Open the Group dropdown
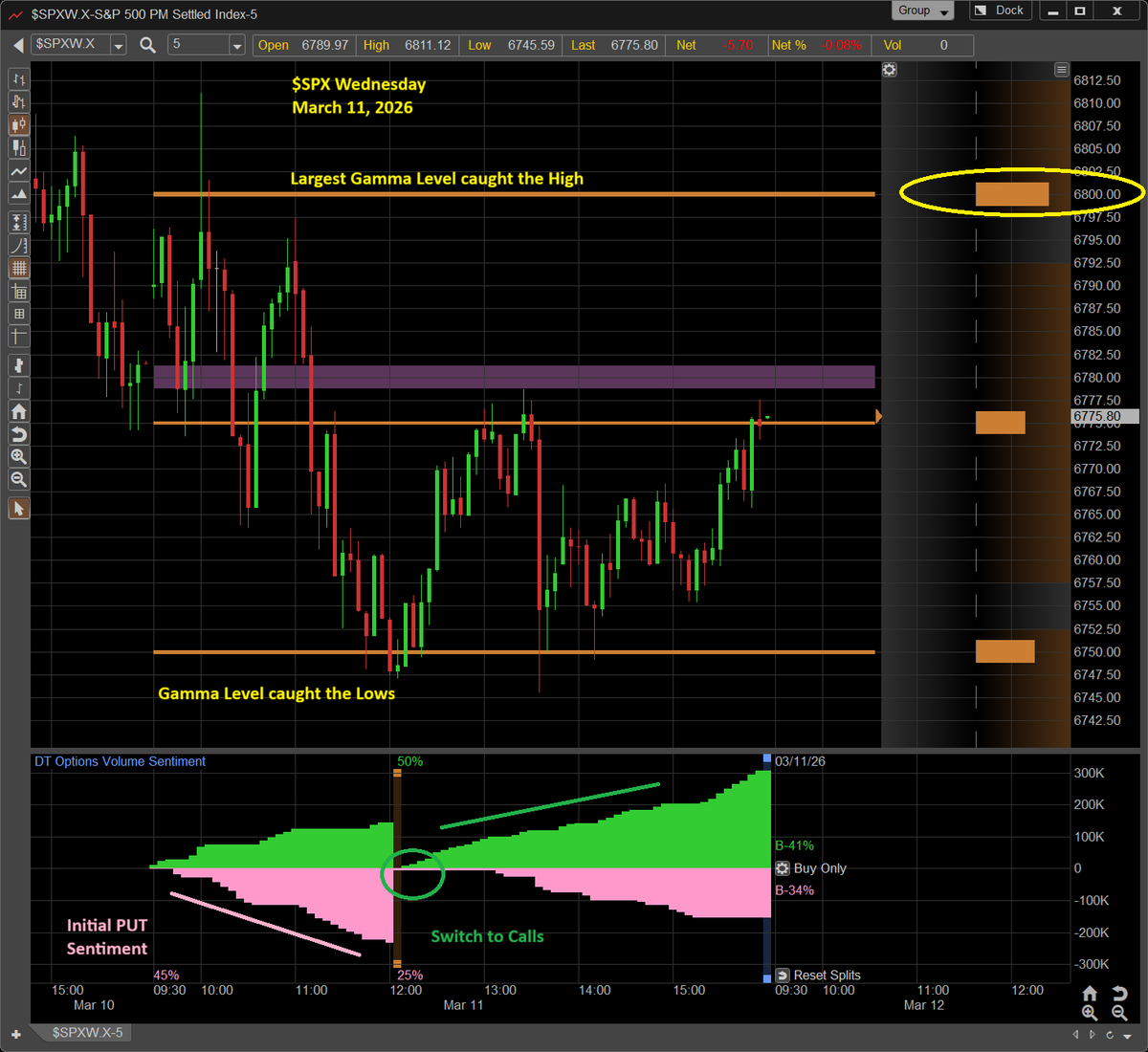Viewport: 1148px width, 1052px height. [924, 11]
